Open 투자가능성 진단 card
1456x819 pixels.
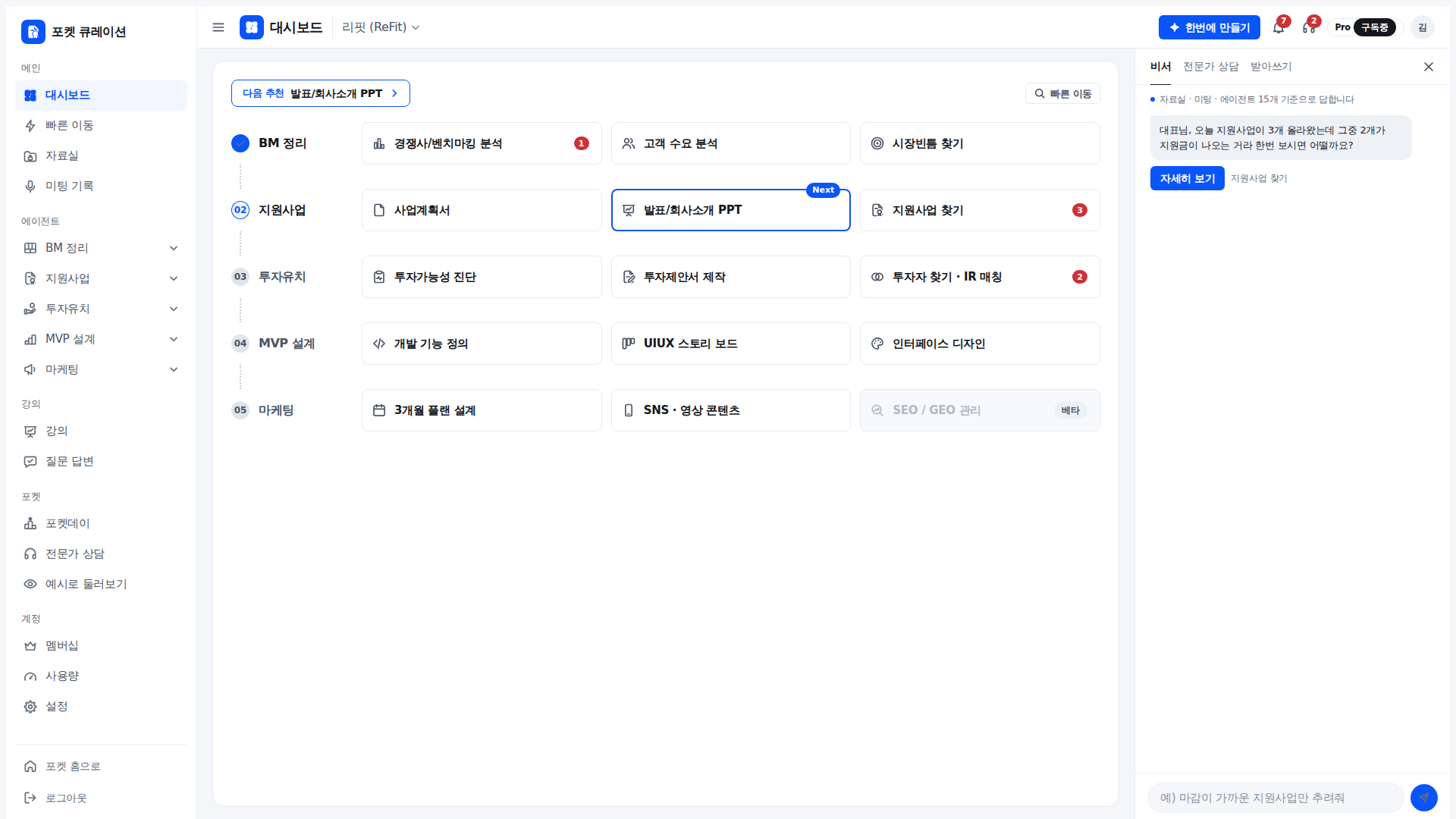tap(482, 277)
